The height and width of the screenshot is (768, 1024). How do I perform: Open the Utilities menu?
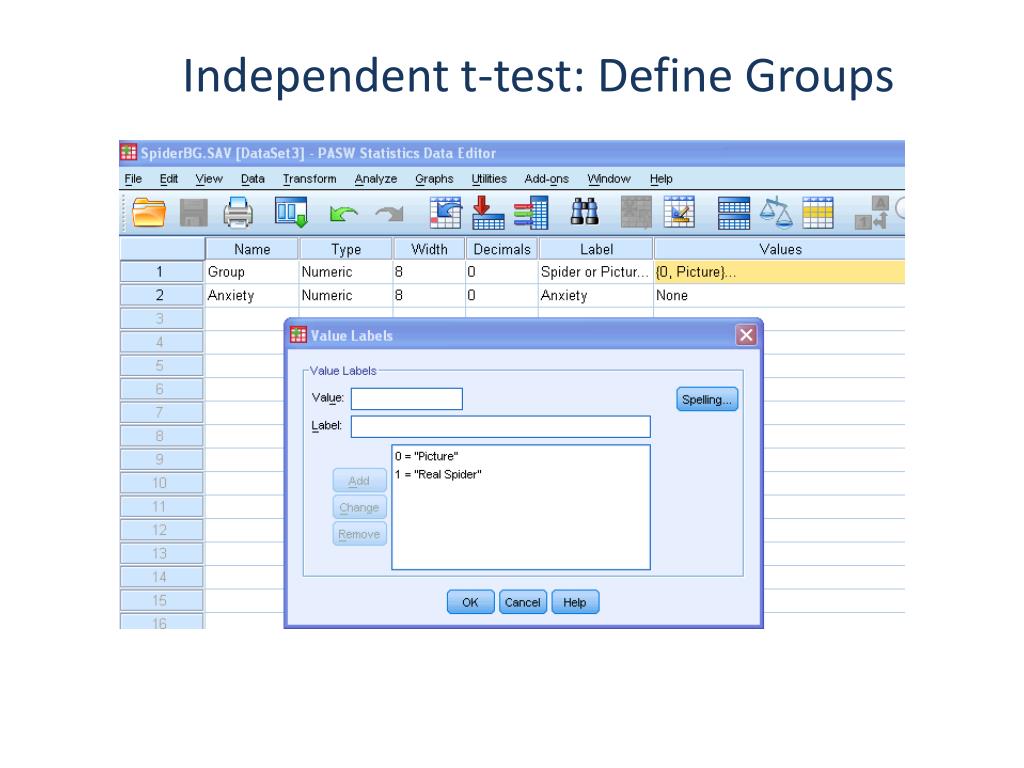tap(489, 179)
